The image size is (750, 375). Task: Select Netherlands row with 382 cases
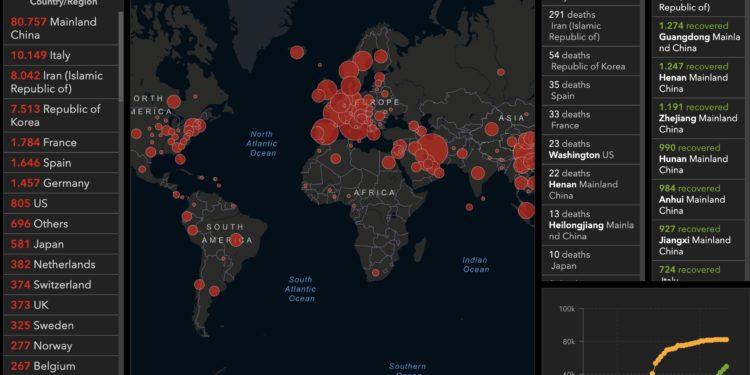[61, 265]
